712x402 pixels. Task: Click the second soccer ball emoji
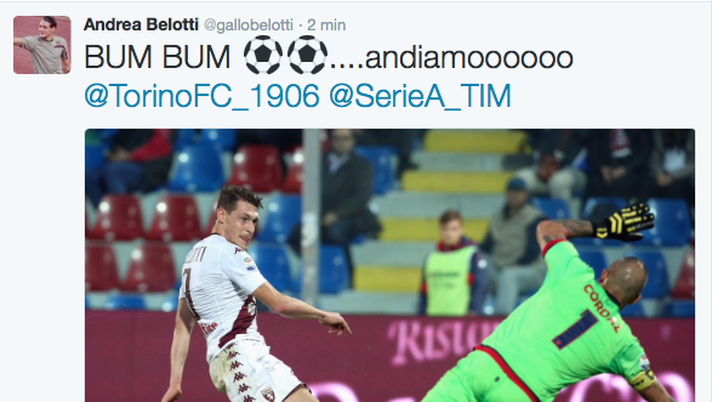click(307, 55)
